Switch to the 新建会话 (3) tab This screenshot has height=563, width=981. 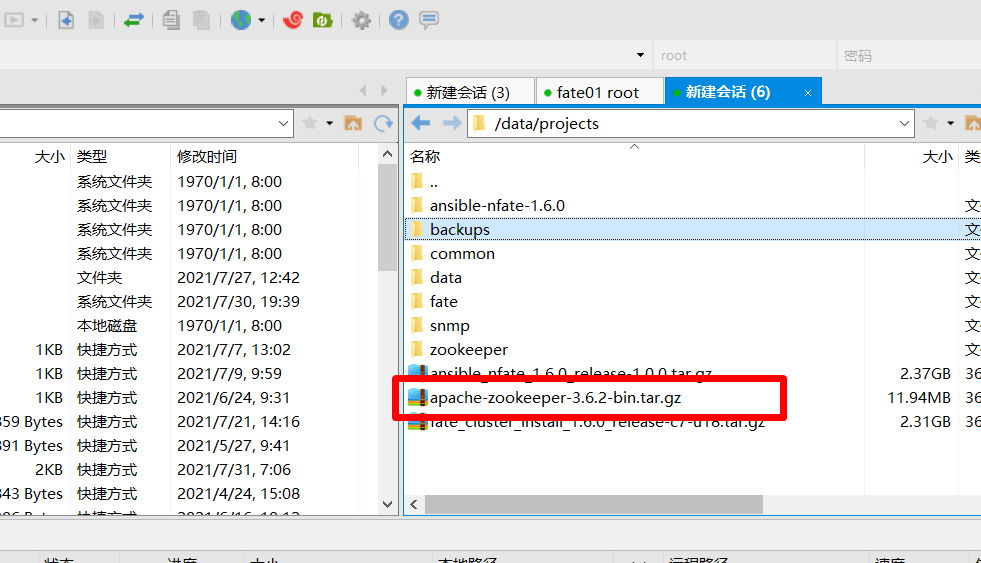tap(470, 93)
